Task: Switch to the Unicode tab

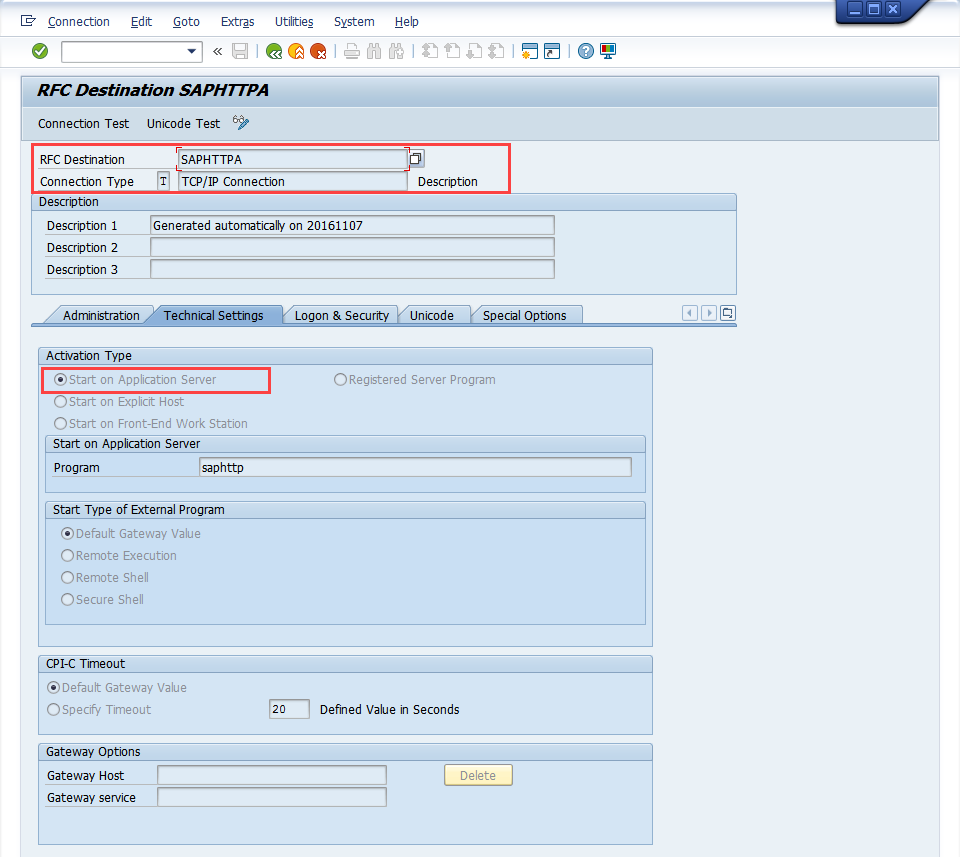Action: (x=432, y=315)
